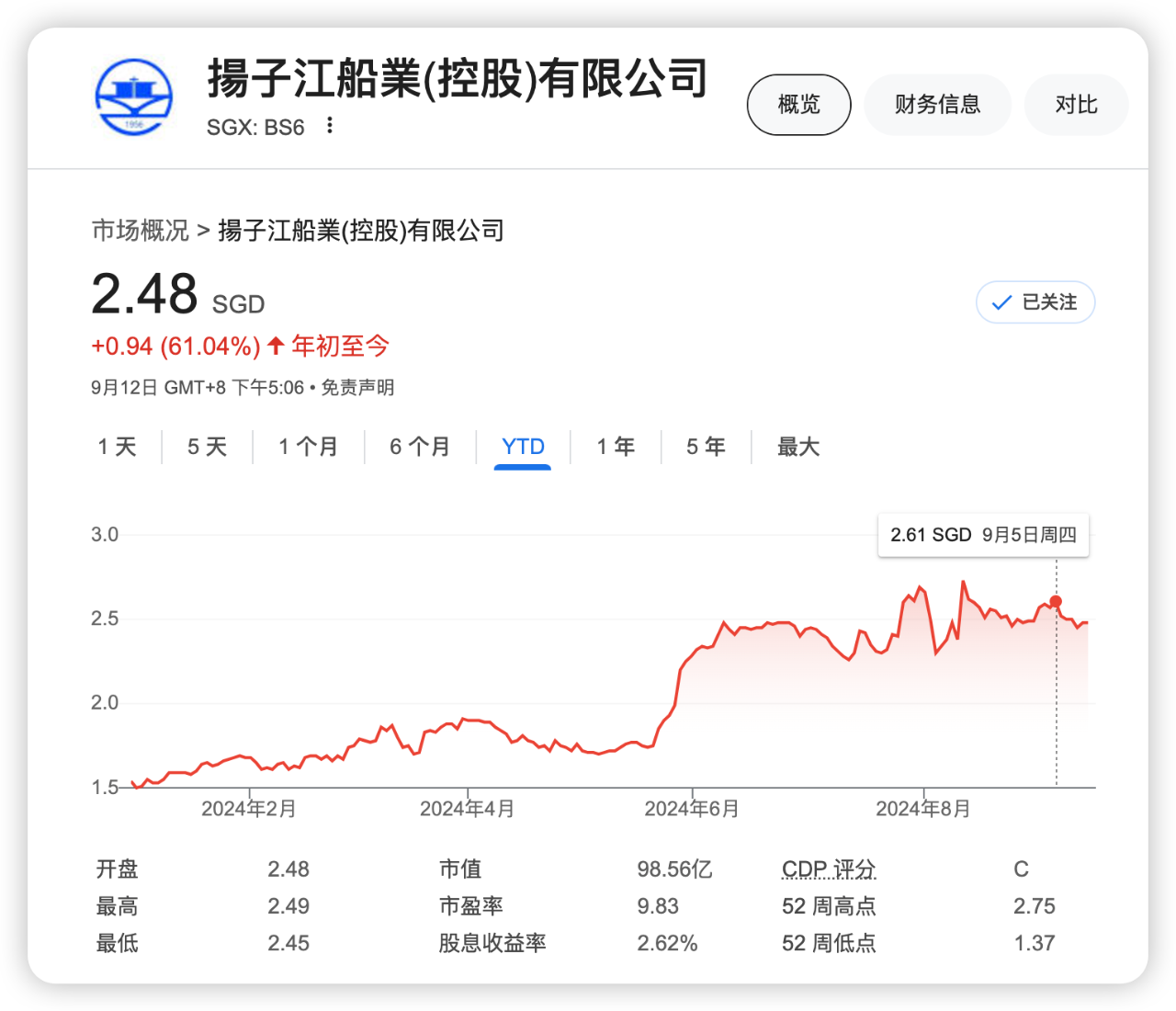Click the 52 周低点 value 1.37
This screenshot has width=1176, height=1011.
[x=1035, y=943]
